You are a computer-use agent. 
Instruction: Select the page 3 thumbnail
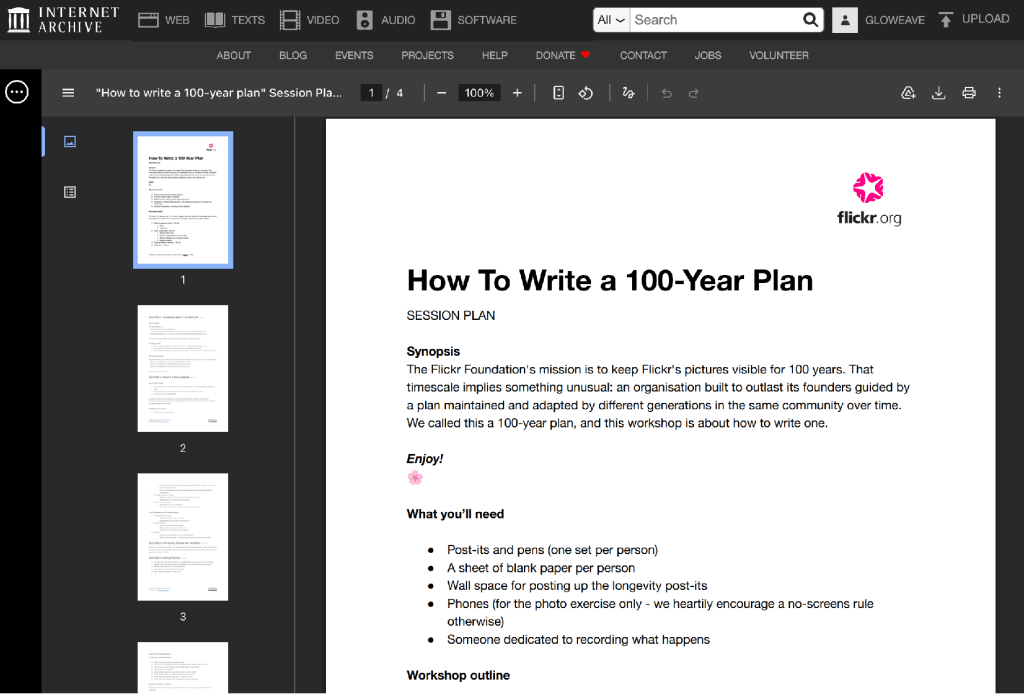pos(183,537)
